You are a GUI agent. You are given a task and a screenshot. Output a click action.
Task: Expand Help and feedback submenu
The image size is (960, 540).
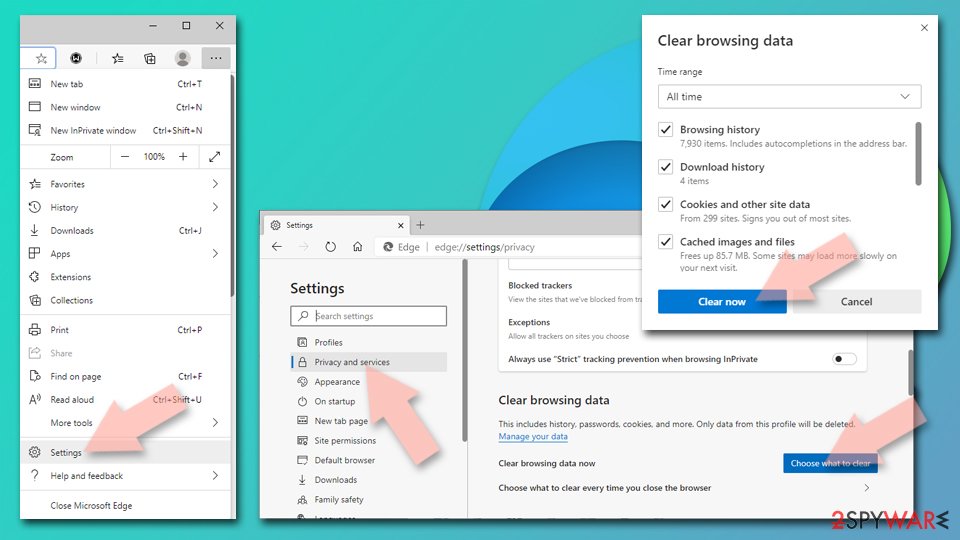pyautogui.click(x=126, y=476)
